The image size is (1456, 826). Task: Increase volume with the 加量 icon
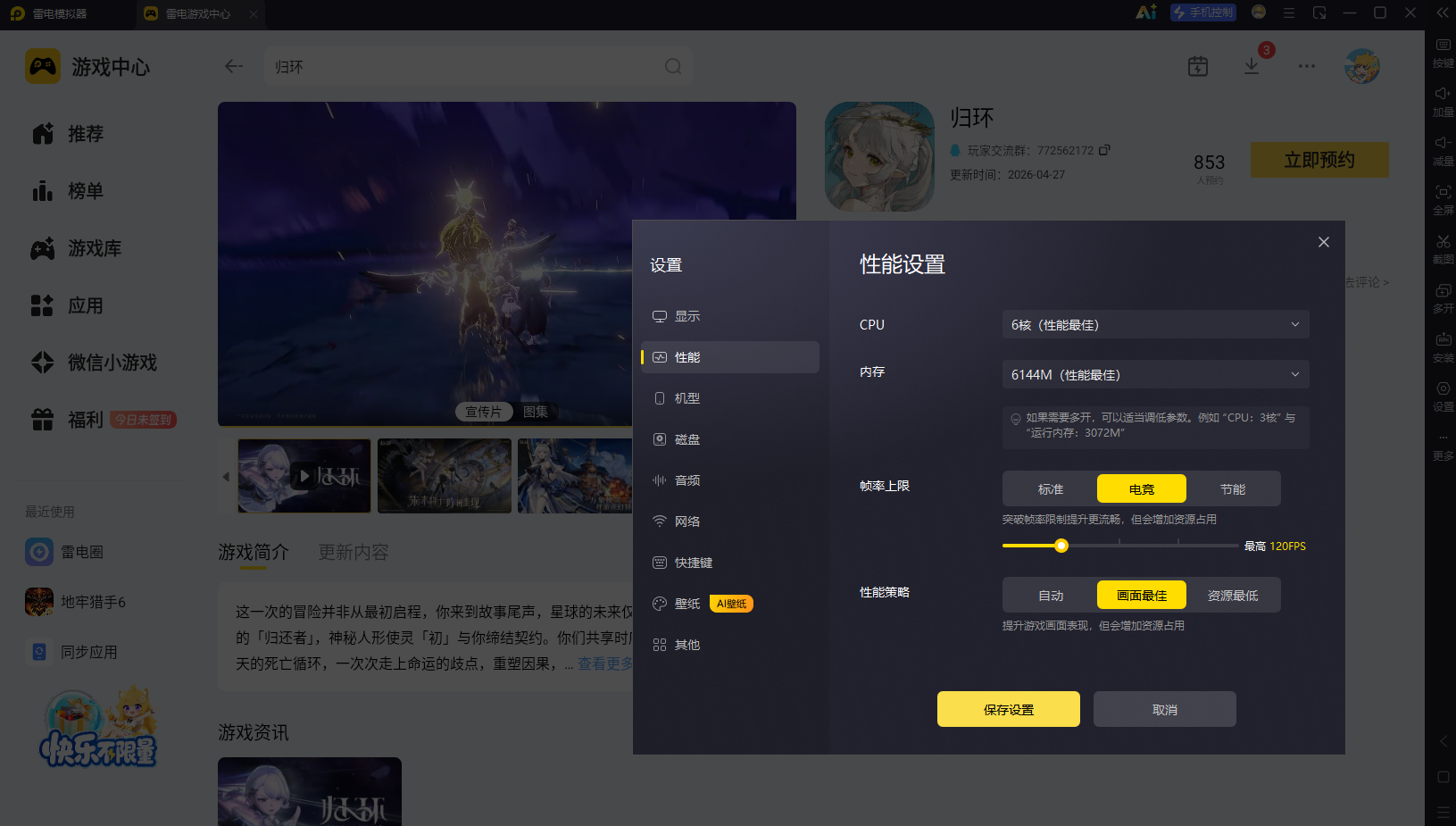[x=1443, y=102]
